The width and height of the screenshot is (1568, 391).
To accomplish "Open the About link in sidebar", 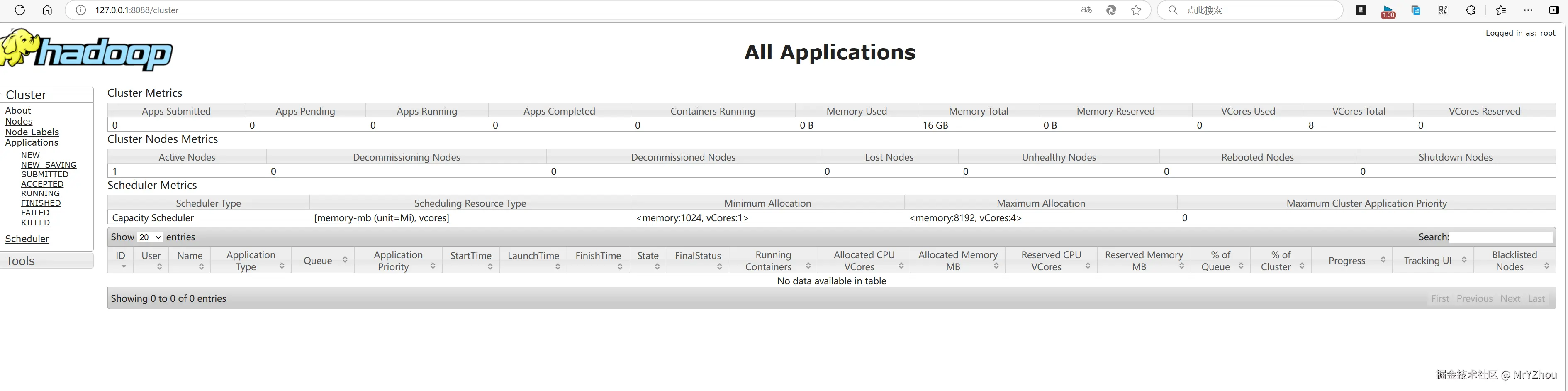I will click(x=18, y=110).
